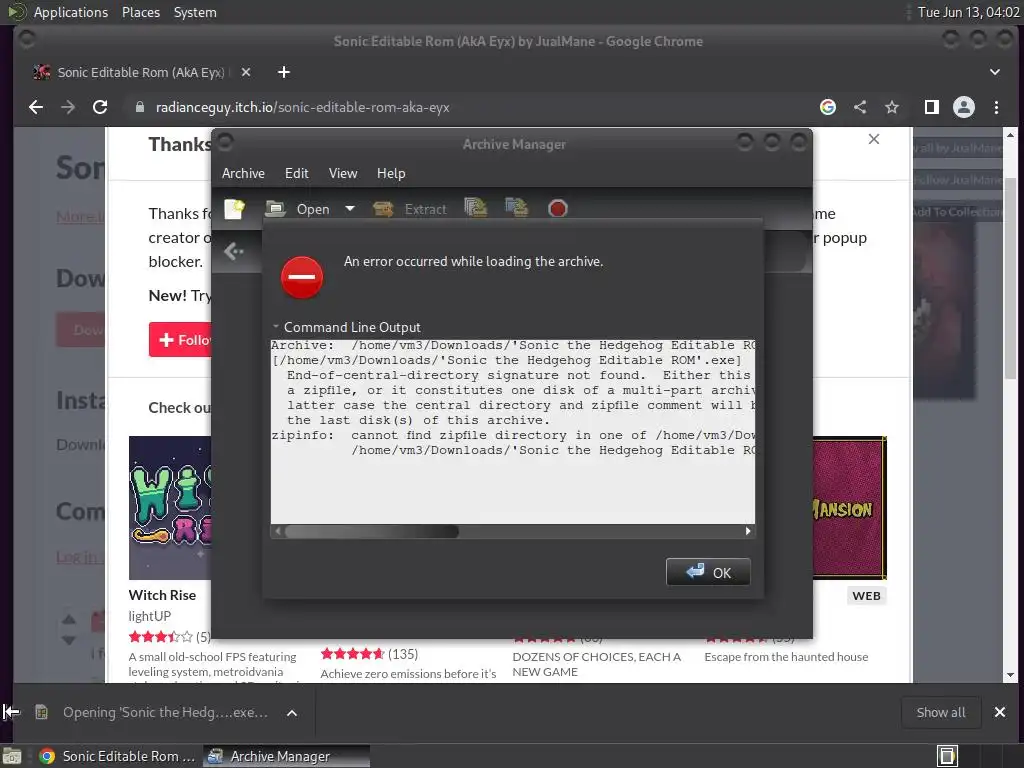Open download item options chevron
1024x768 pixels.
[x=292, y=713]
